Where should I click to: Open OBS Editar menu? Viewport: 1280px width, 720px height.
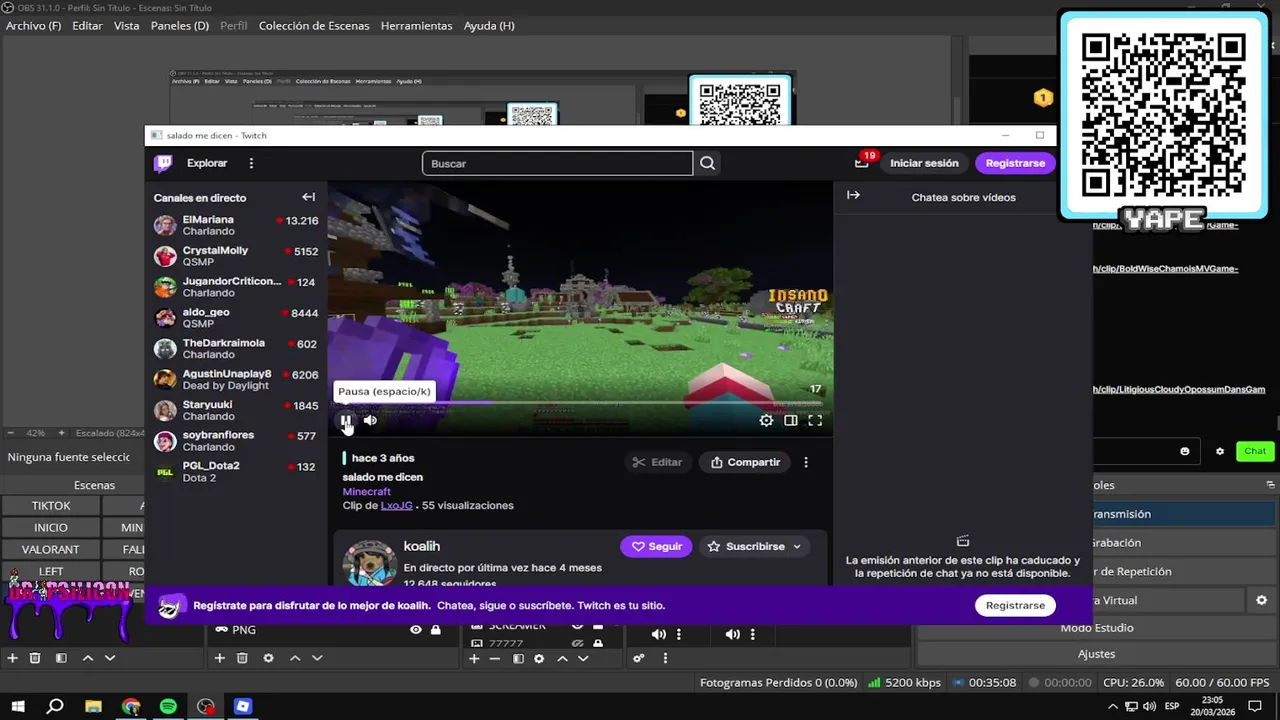click(x=87, y=25)
